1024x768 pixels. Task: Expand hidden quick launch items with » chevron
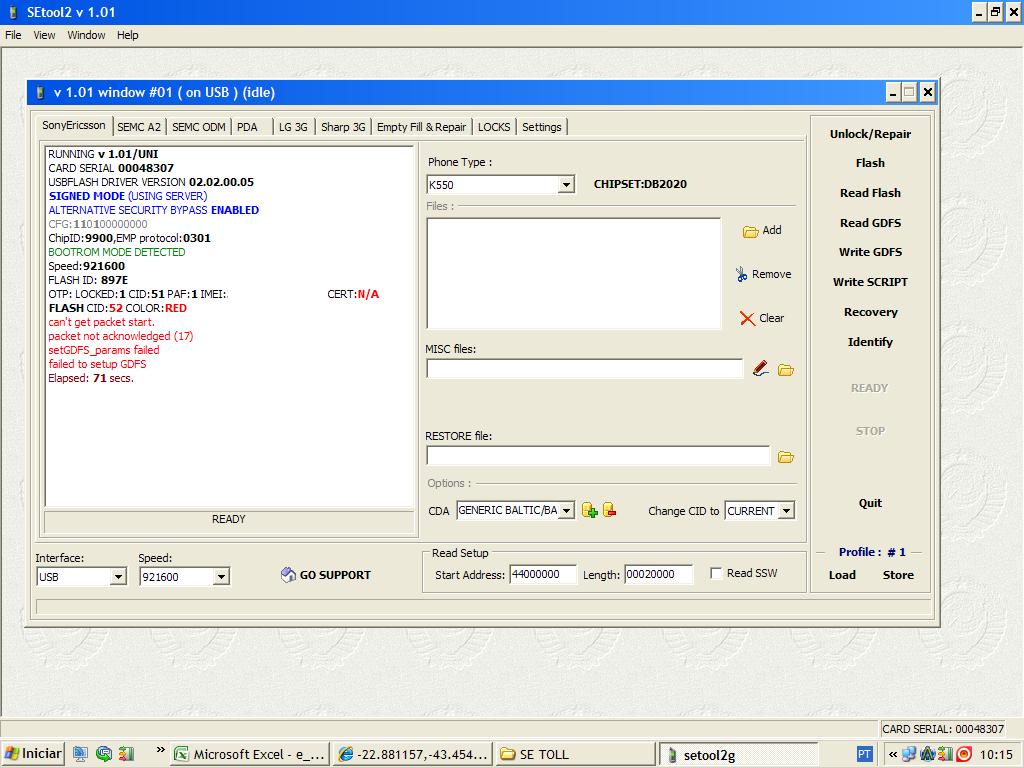(161, 750)
